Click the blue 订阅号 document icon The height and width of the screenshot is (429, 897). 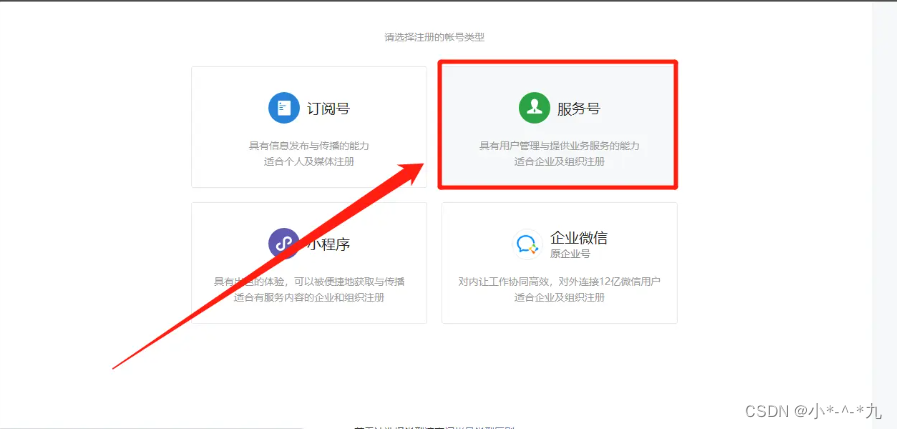point(284,108)
